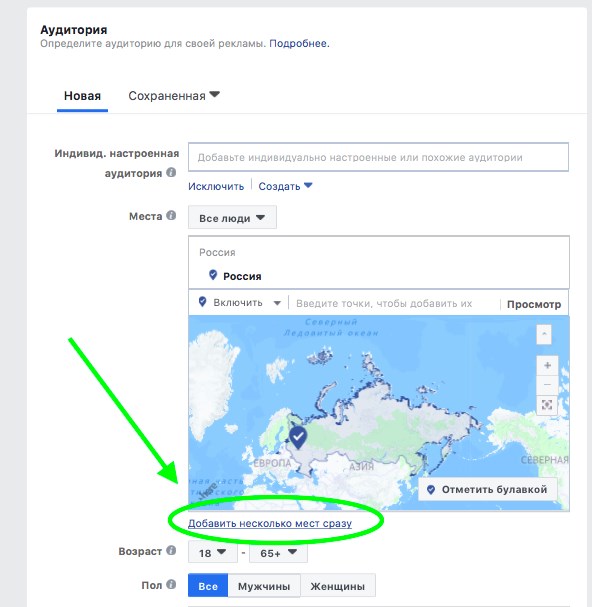Image resolution: width=592 pixels, height=607 pixels.
Task: Click info icon next to Места label
Action: (x=171, y=215)
